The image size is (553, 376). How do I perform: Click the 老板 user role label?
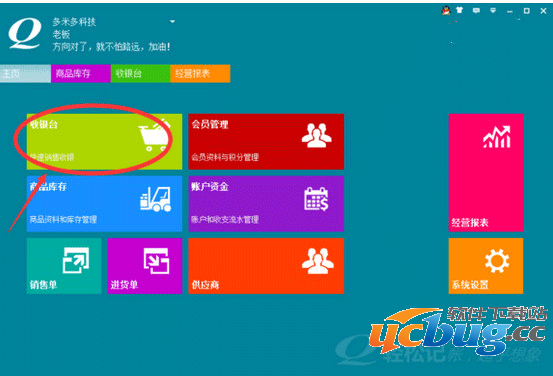tap(61, 34)
